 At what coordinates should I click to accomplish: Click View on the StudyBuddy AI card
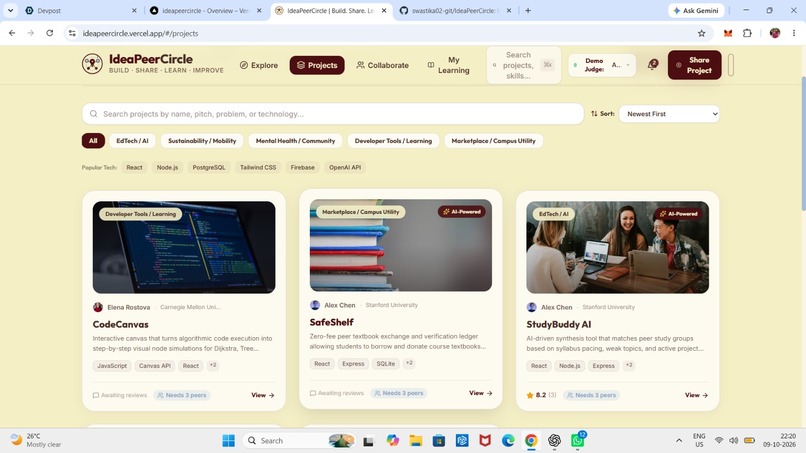coord(697,395)
